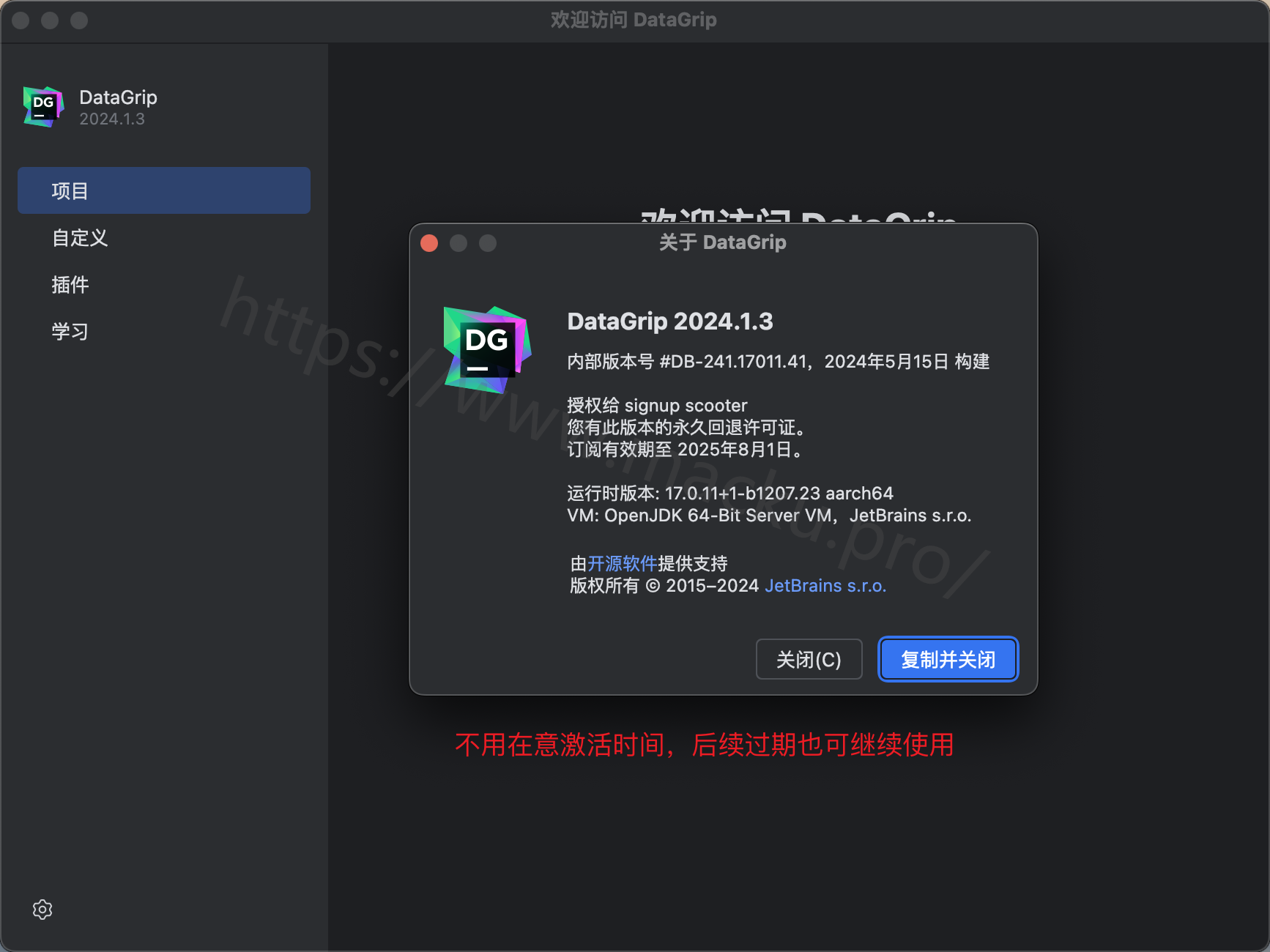
Task: Click the 订阅有效期至 2025年8月1日 line
Action: [x=687, y=450]
